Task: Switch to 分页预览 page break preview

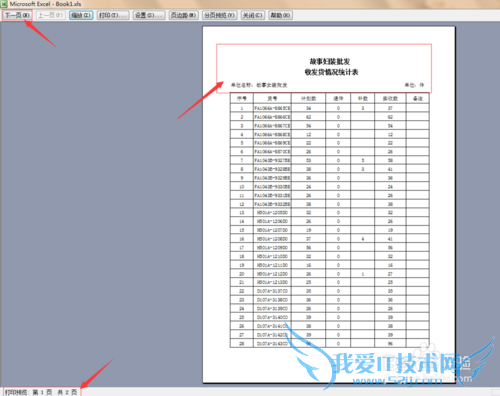Action: coord(220,15)
